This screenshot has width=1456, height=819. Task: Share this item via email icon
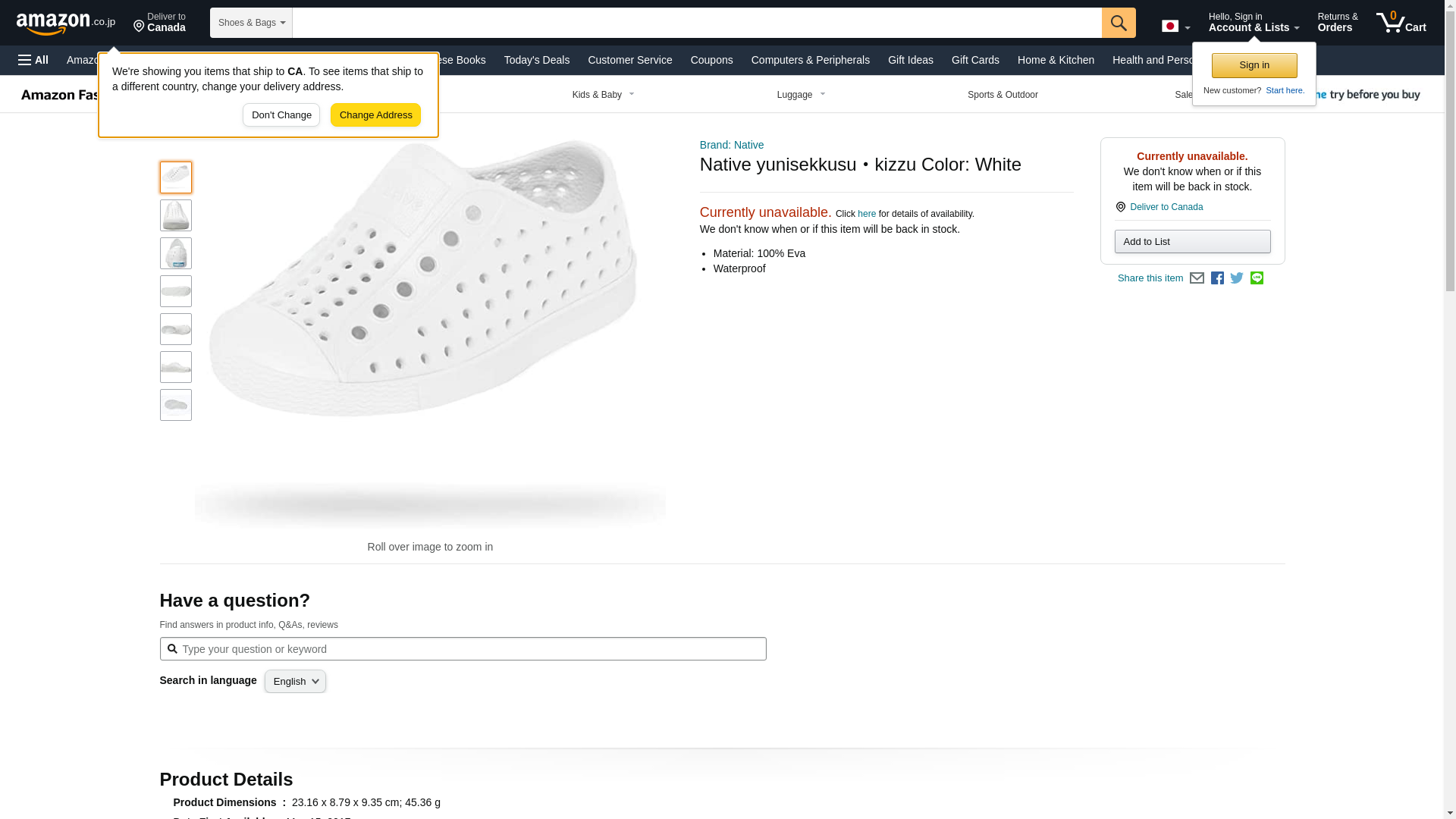click(1197, 278)
